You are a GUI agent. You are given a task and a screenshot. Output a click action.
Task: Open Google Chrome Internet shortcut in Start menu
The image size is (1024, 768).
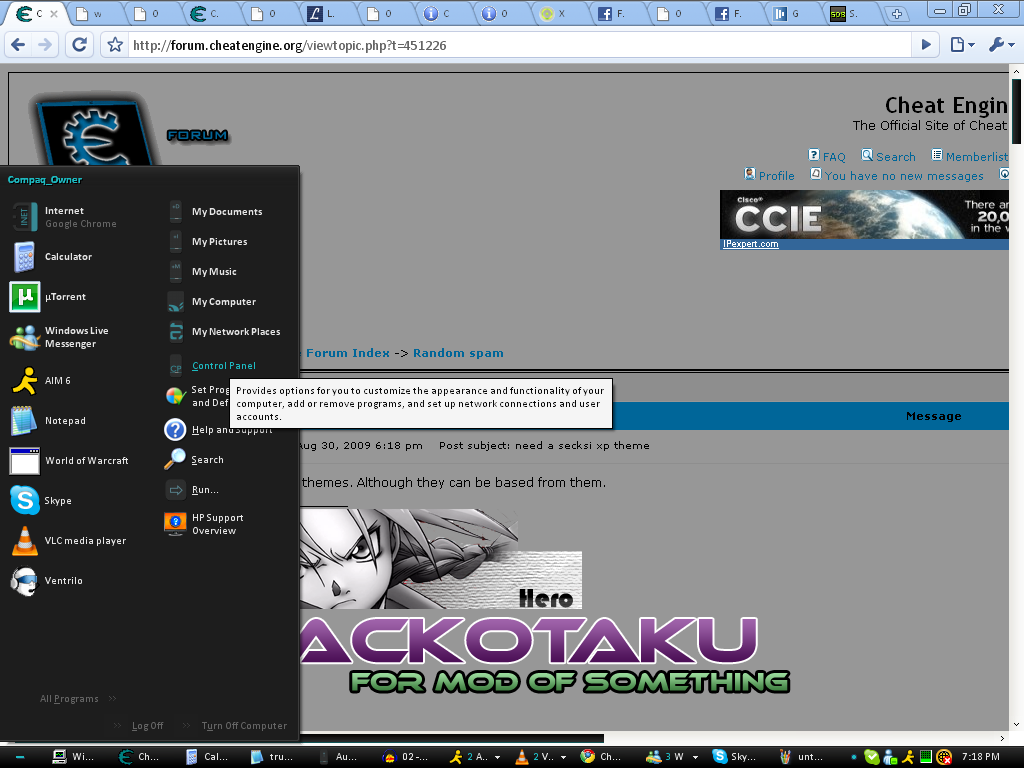point(65,217)
